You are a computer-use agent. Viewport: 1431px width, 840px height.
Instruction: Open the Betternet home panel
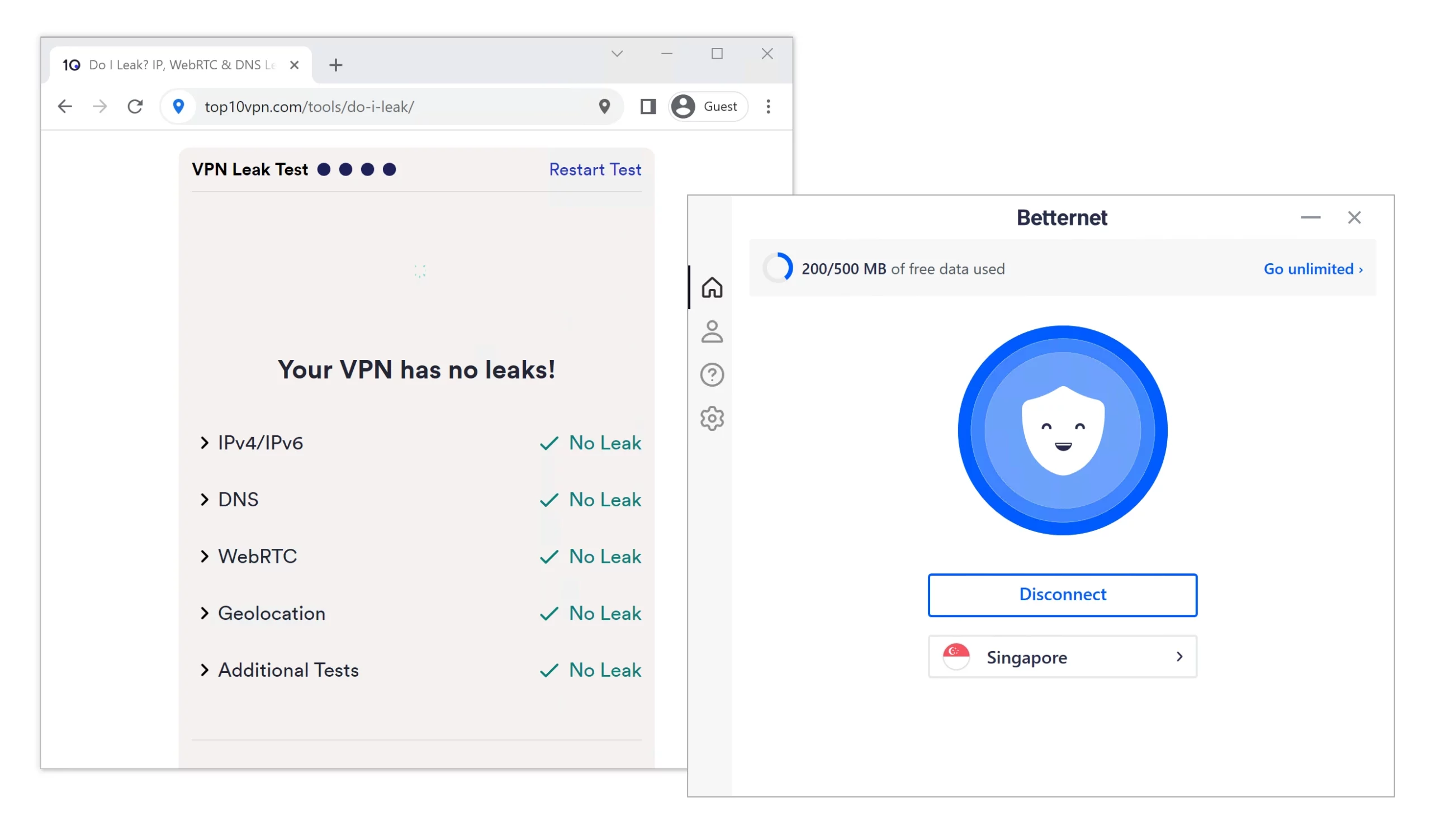[713, 287]
